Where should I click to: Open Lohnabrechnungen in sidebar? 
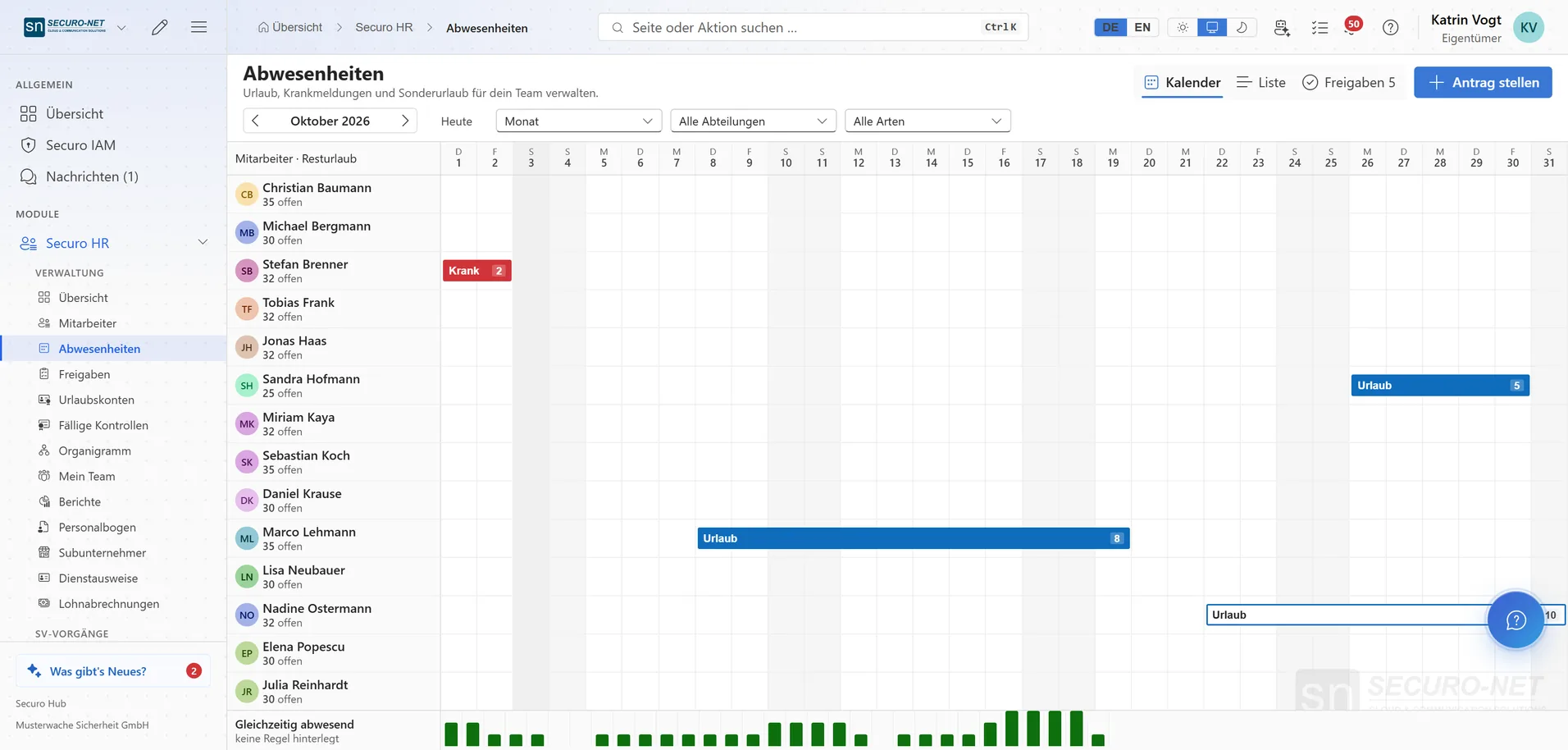108,603
